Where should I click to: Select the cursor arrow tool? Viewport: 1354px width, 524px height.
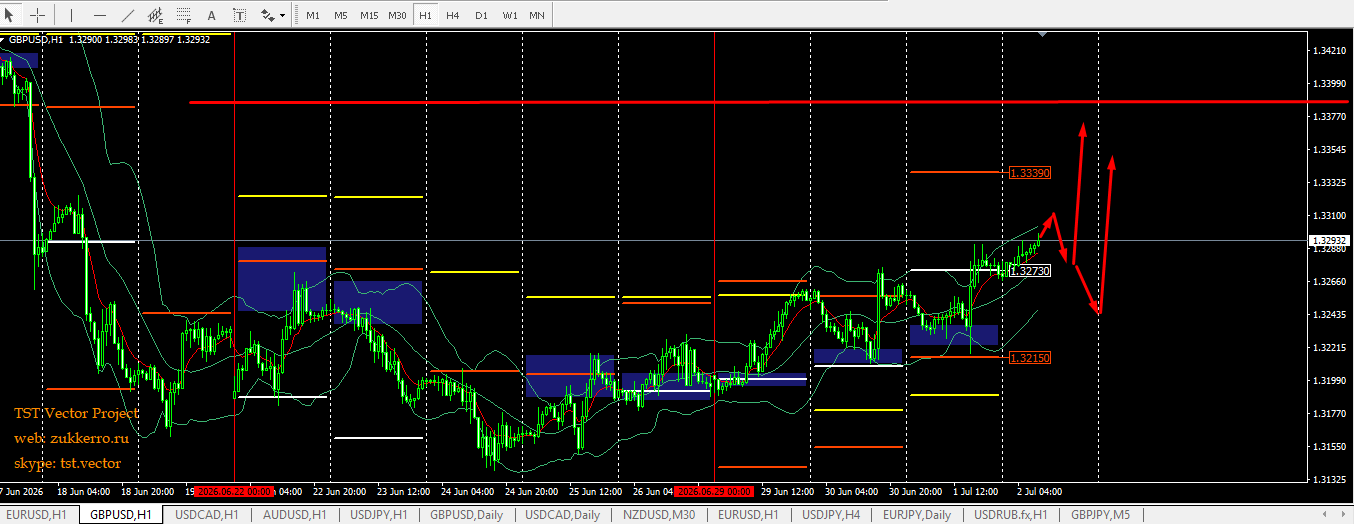point(11,15)
